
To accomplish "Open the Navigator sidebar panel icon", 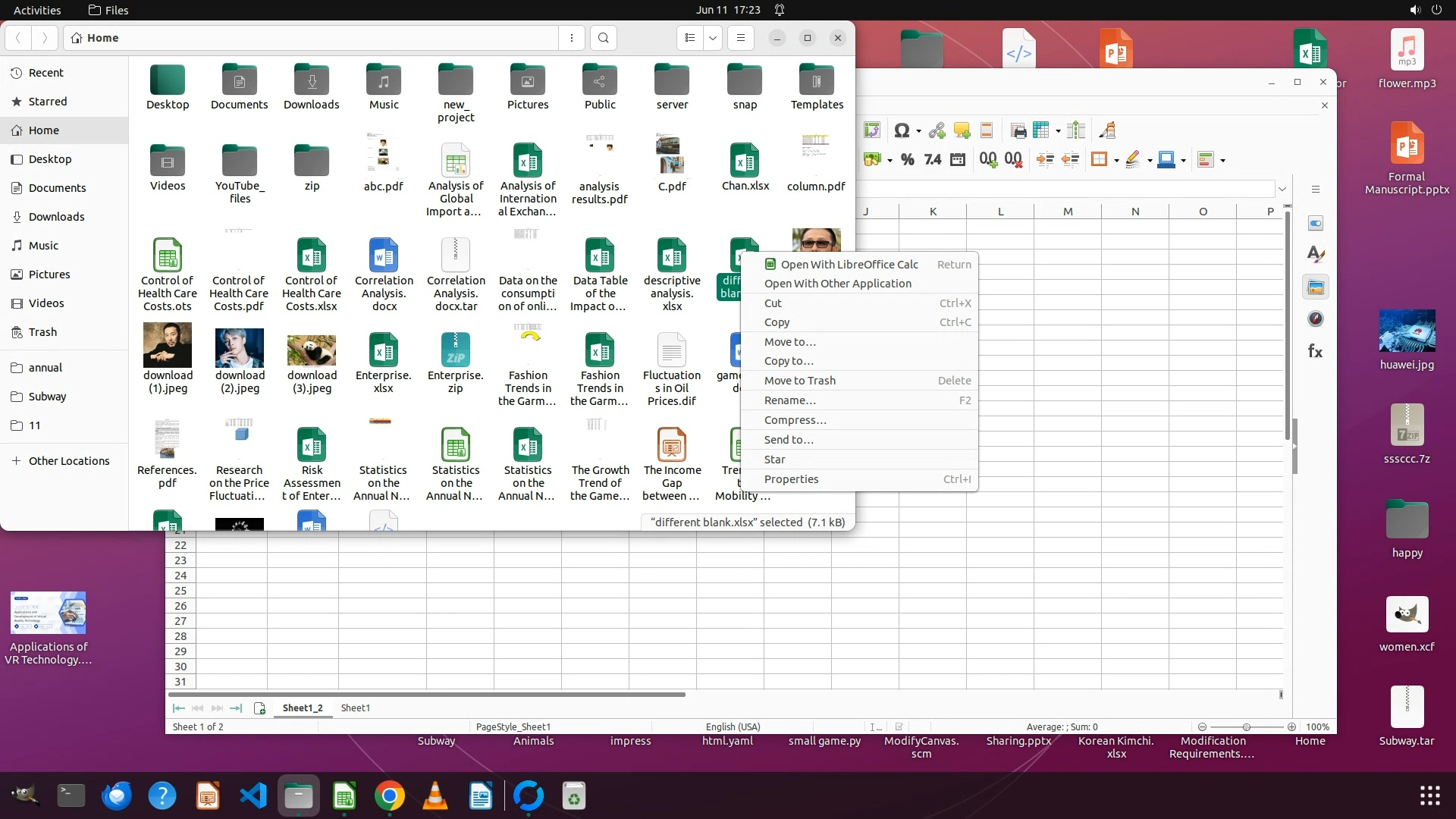I will tap(1315, 319).
